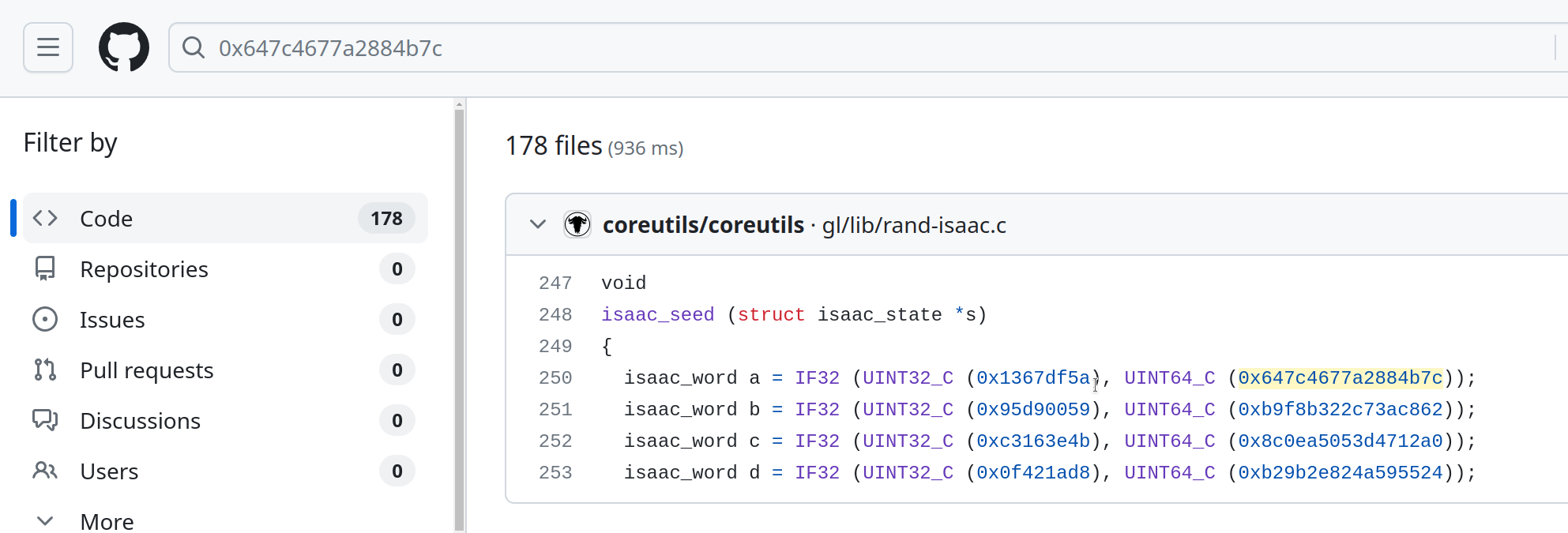Filter results by Repositories

click(144, 269)
